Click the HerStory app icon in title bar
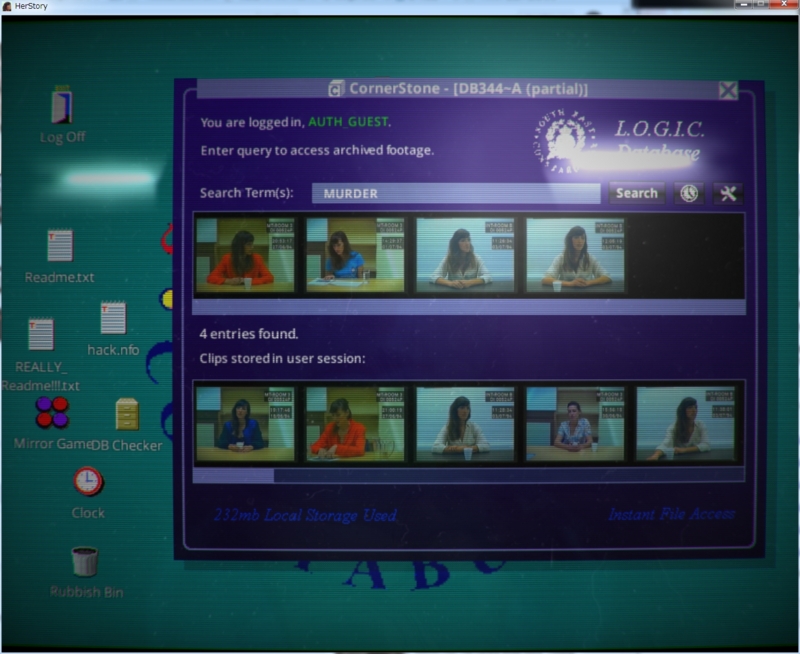Image resolution: width=800 pixels, height=654 pixels. pos(7,6)
